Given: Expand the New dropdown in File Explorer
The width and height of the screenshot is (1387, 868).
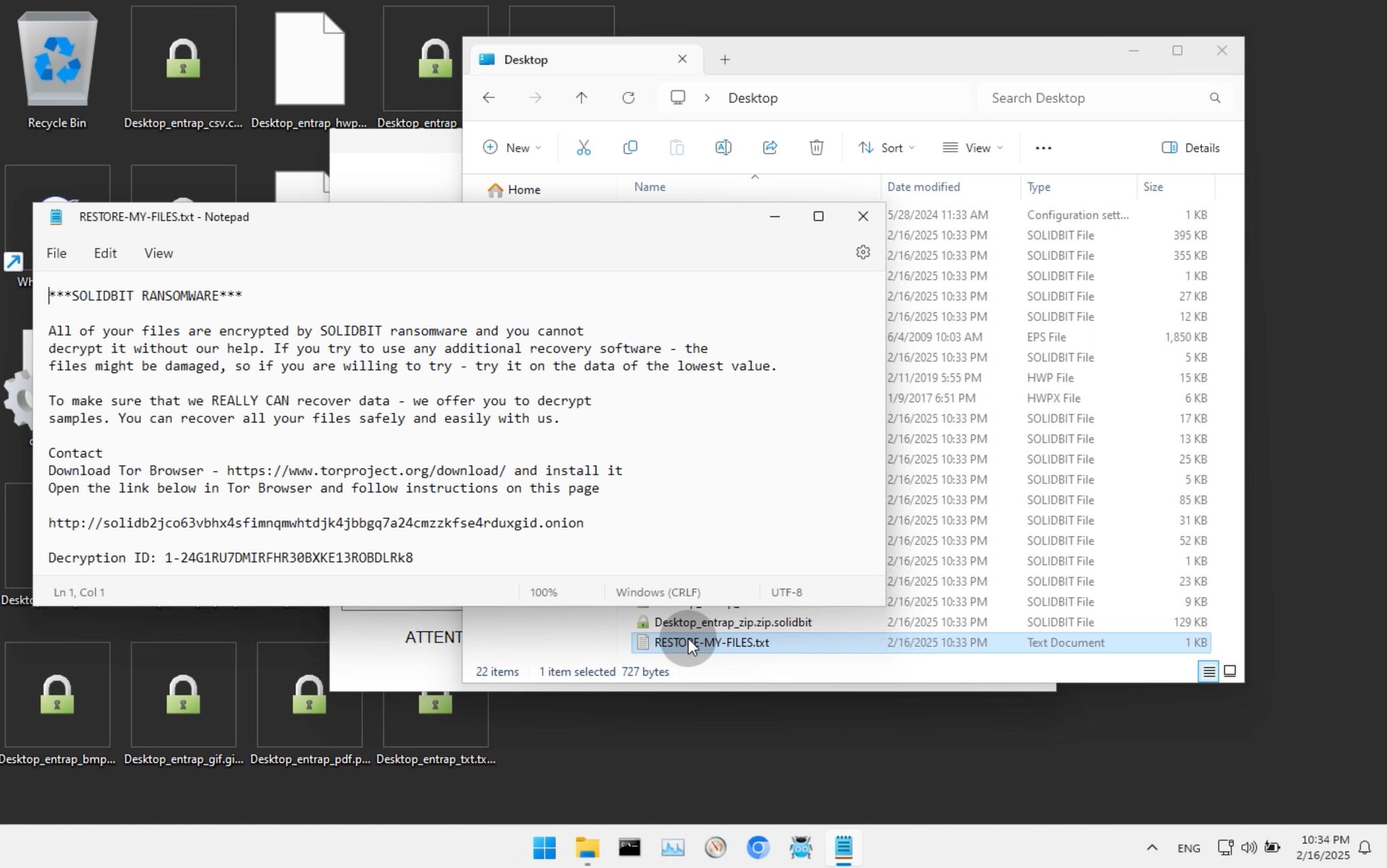Looking at the screenshot, I should point(512,148).
